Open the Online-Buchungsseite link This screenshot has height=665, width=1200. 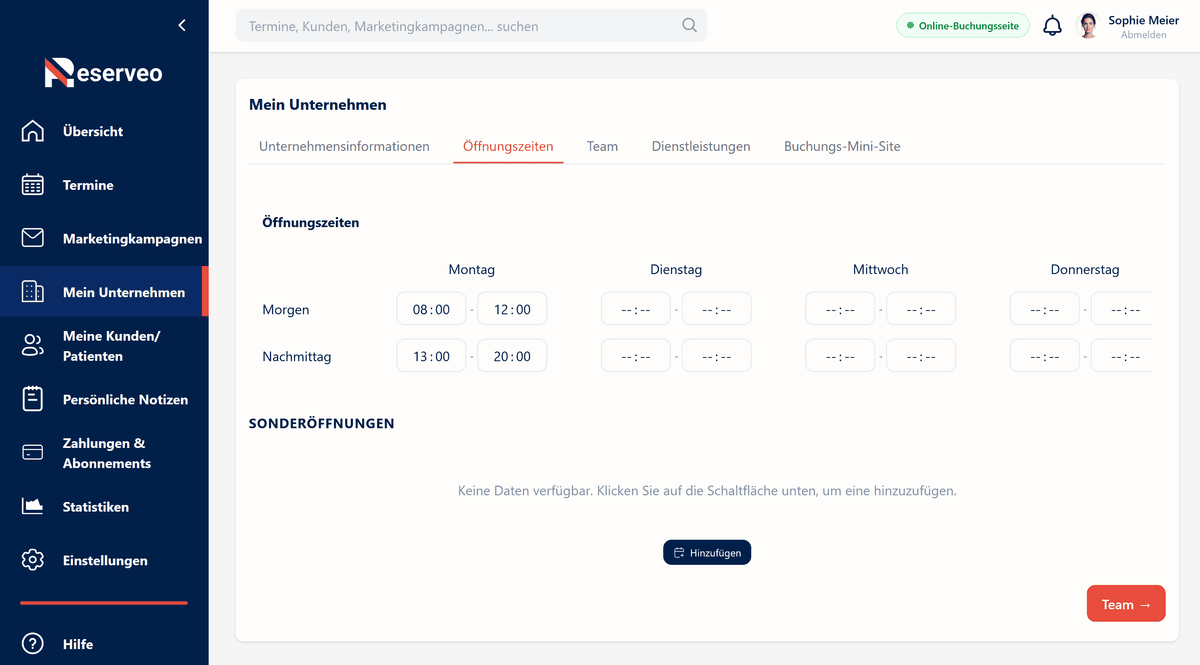(962, 26)
